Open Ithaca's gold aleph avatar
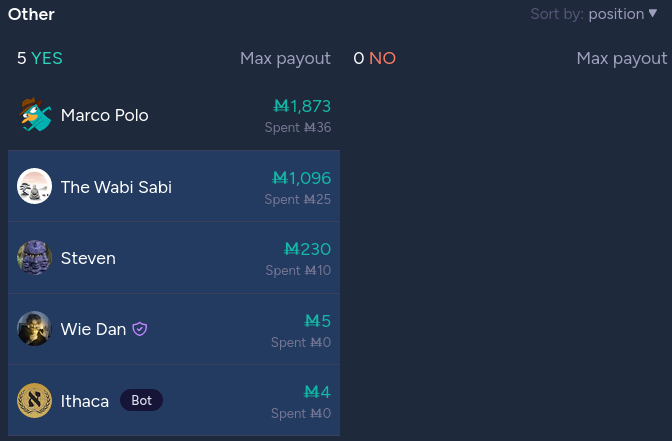672x441 pixels. click(x=34, y=400)
